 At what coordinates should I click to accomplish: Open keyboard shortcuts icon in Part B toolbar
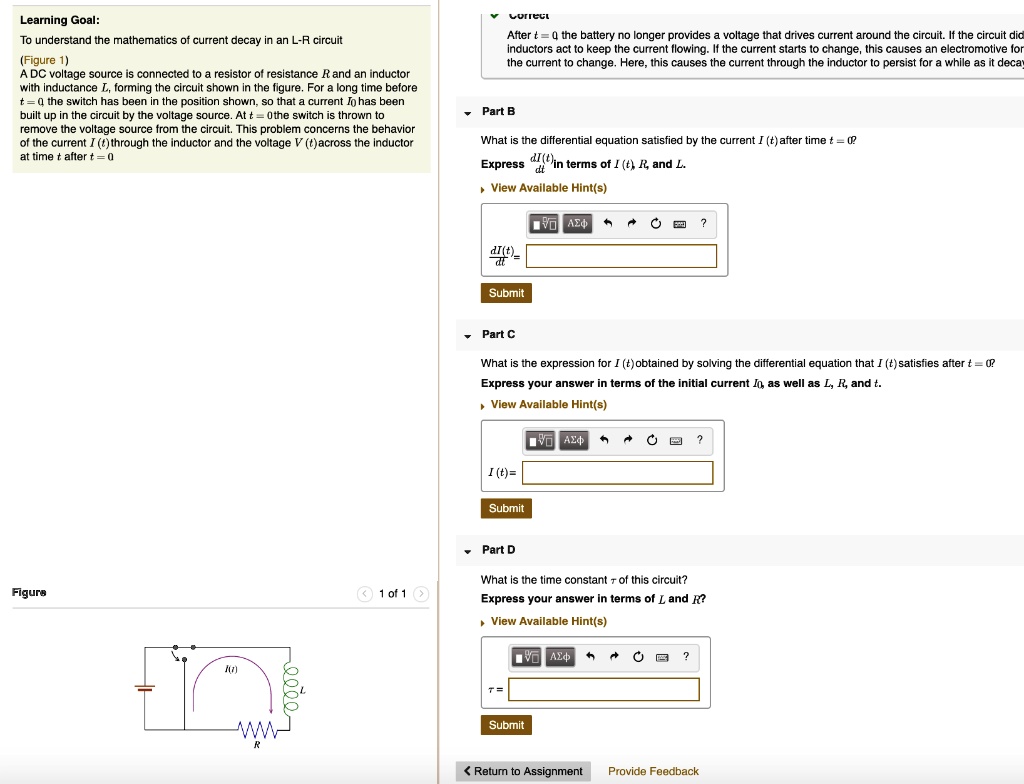pos(679,224)
